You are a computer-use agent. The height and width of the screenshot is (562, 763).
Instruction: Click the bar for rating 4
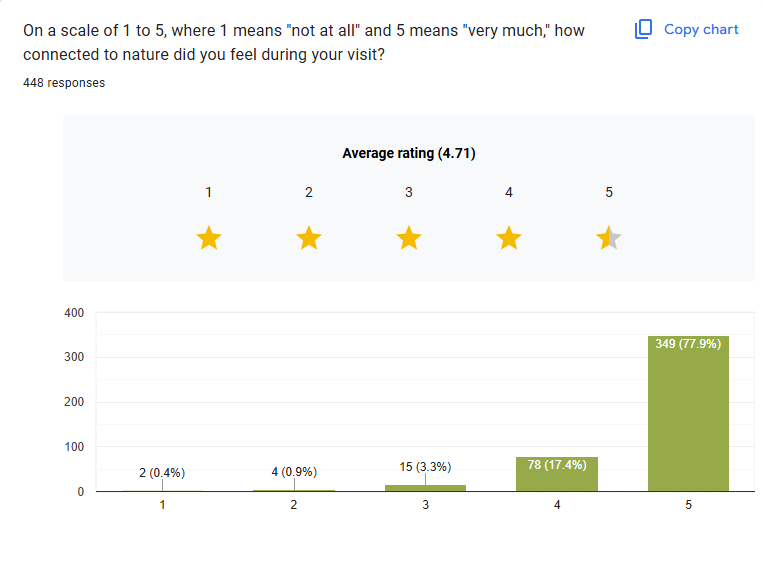pyautogui.click(x=557, y=474)
